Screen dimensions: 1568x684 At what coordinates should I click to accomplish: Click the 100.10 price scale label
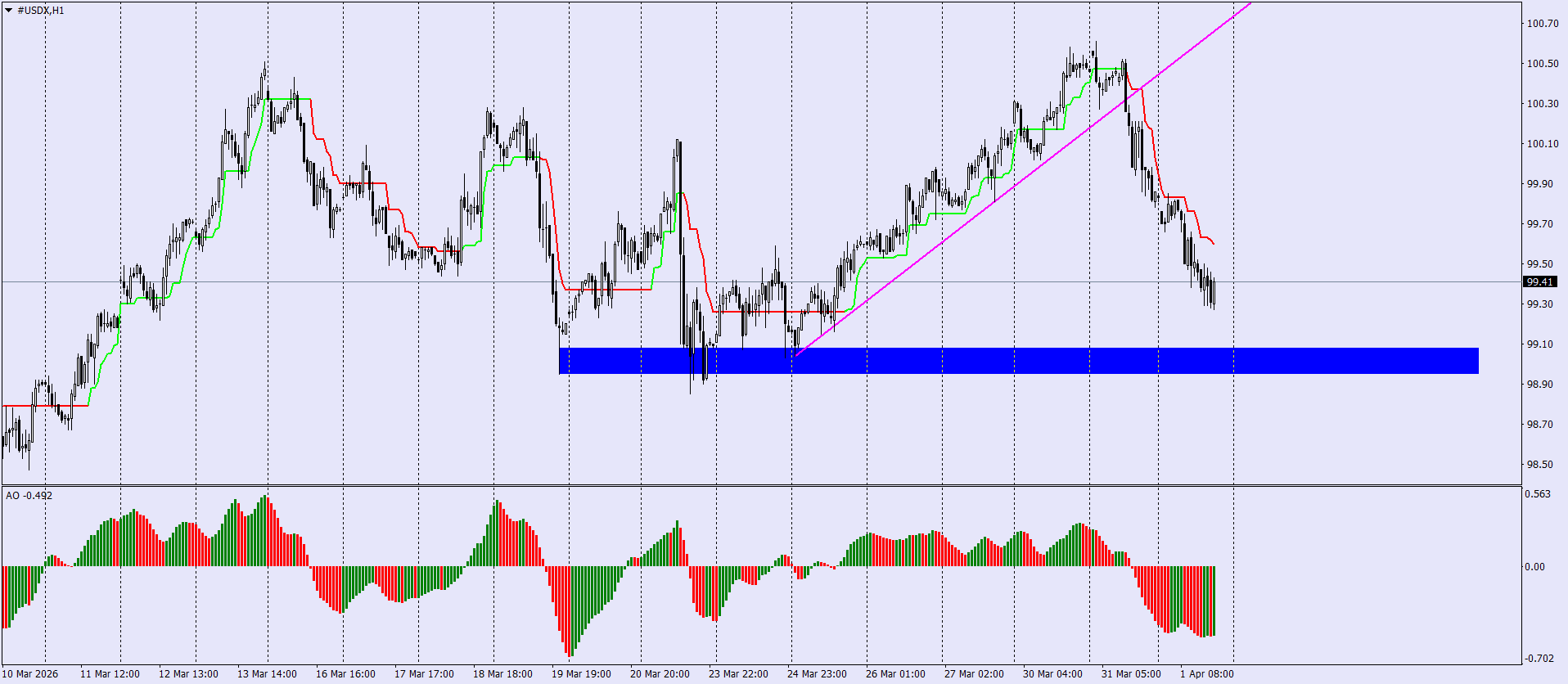(1543, 144)
